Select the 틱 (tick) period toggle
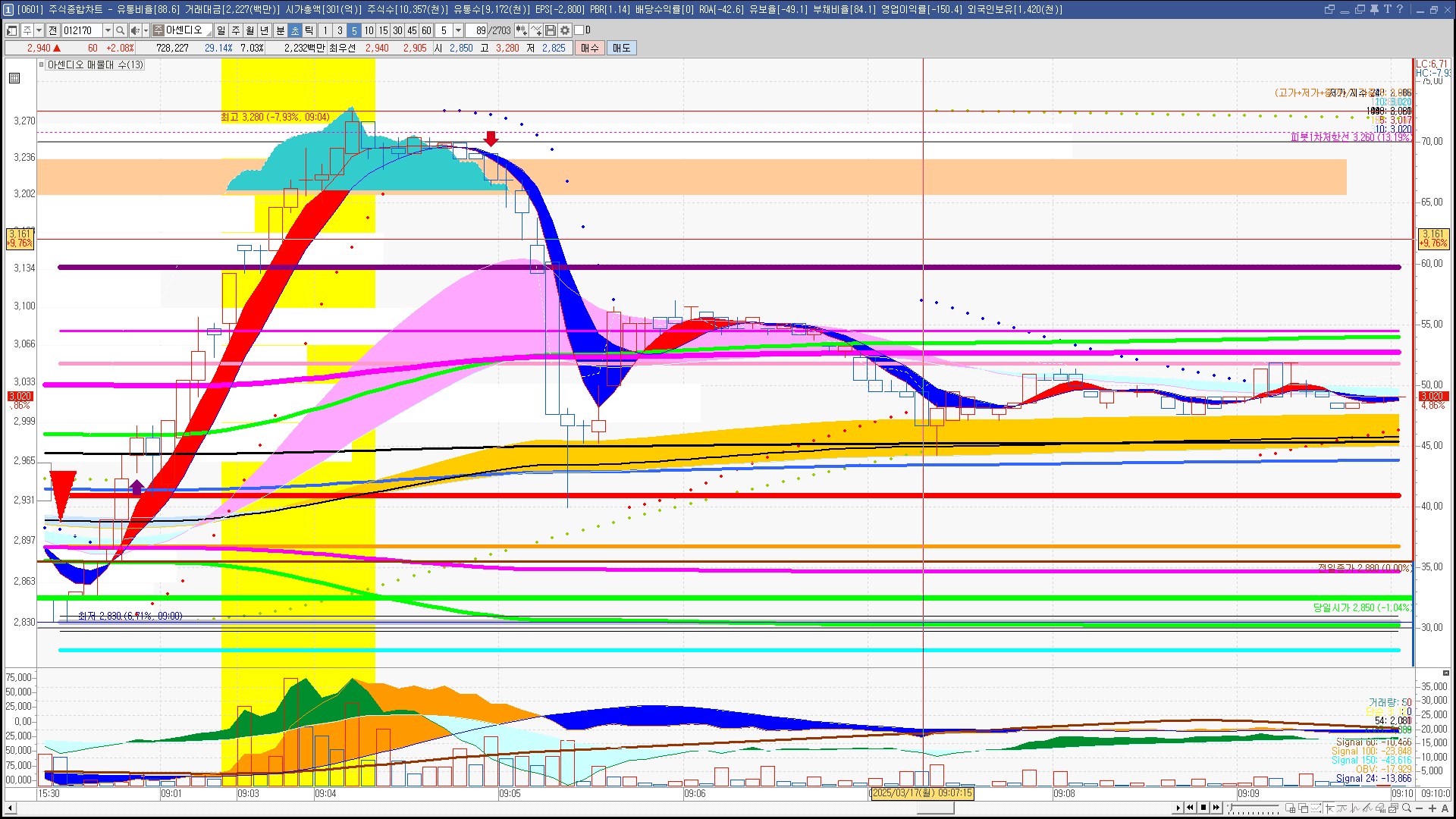Image resolution: width=1456 pixels, height=819 pixels. coord(309,30)
